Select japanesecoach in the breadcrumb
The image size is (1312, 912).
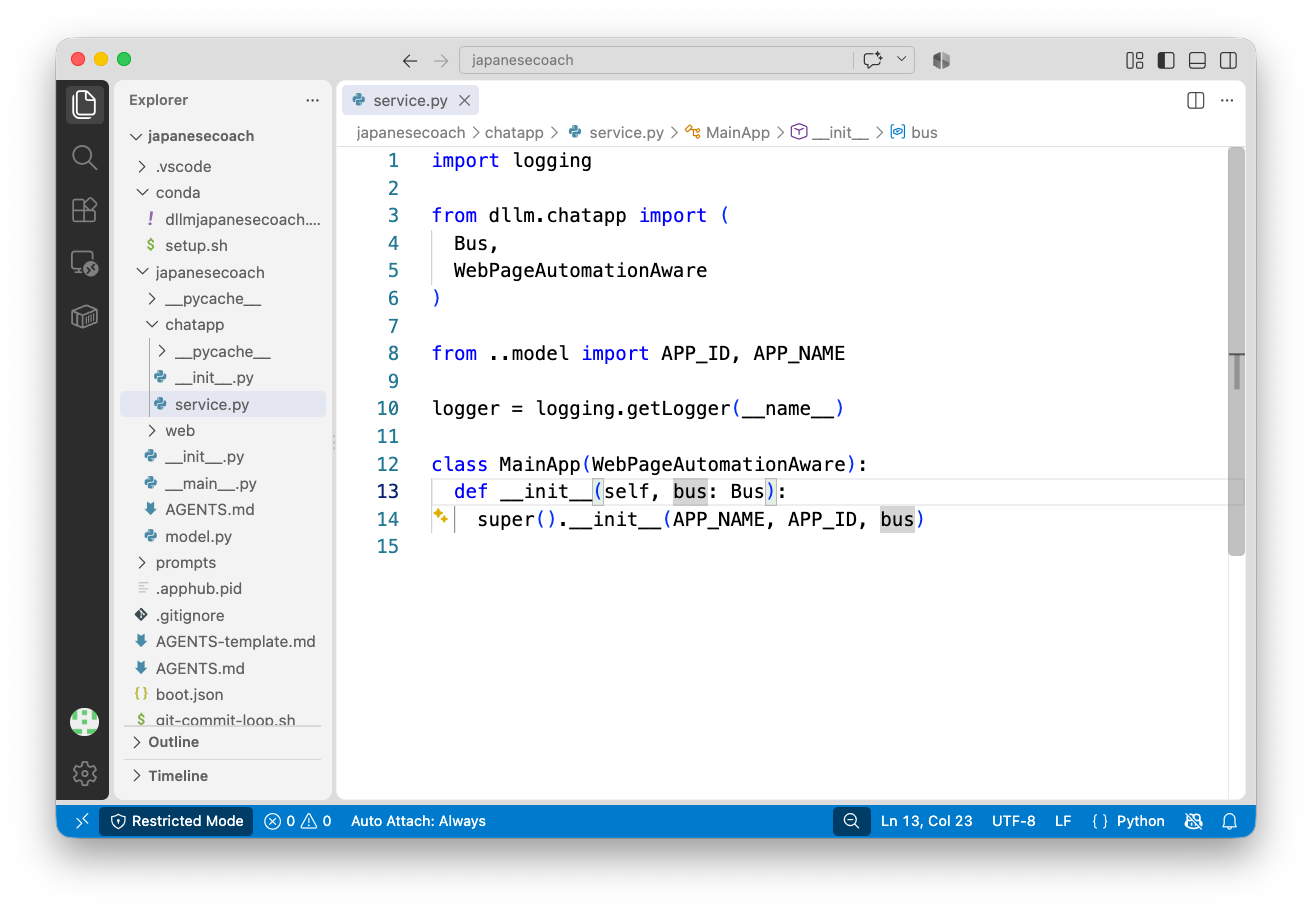click(411, 132)
